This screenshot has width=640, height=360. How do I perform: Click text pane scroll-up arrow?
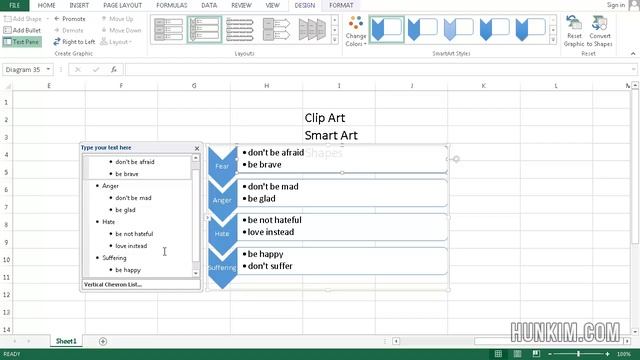[x=196, y=158]
